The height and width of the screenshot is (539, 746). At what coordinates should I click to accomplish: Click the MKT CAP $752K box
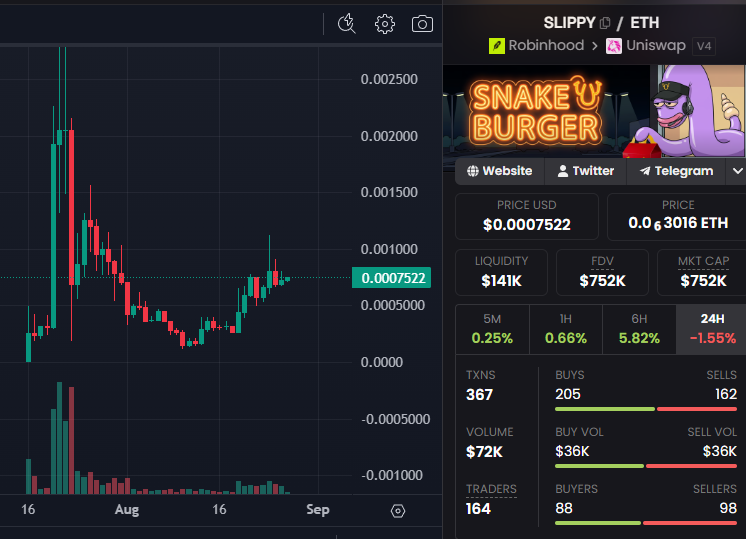coord(703,273)
